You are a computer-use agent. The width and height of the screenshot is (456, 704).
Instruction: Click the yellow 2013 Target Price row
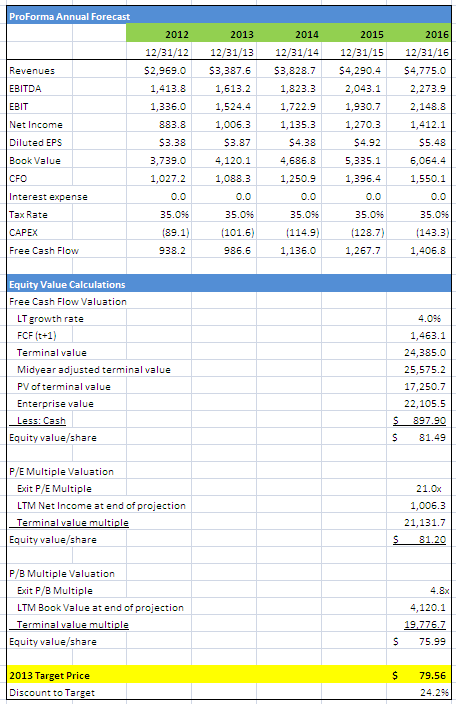coord(229,675)
